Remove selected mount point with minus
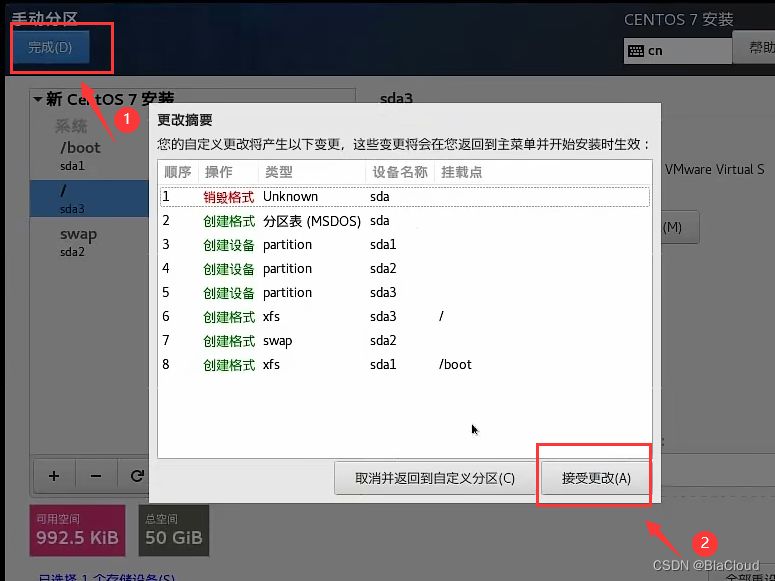The width and height of the screenshot is (775, 581). [96, 476]
